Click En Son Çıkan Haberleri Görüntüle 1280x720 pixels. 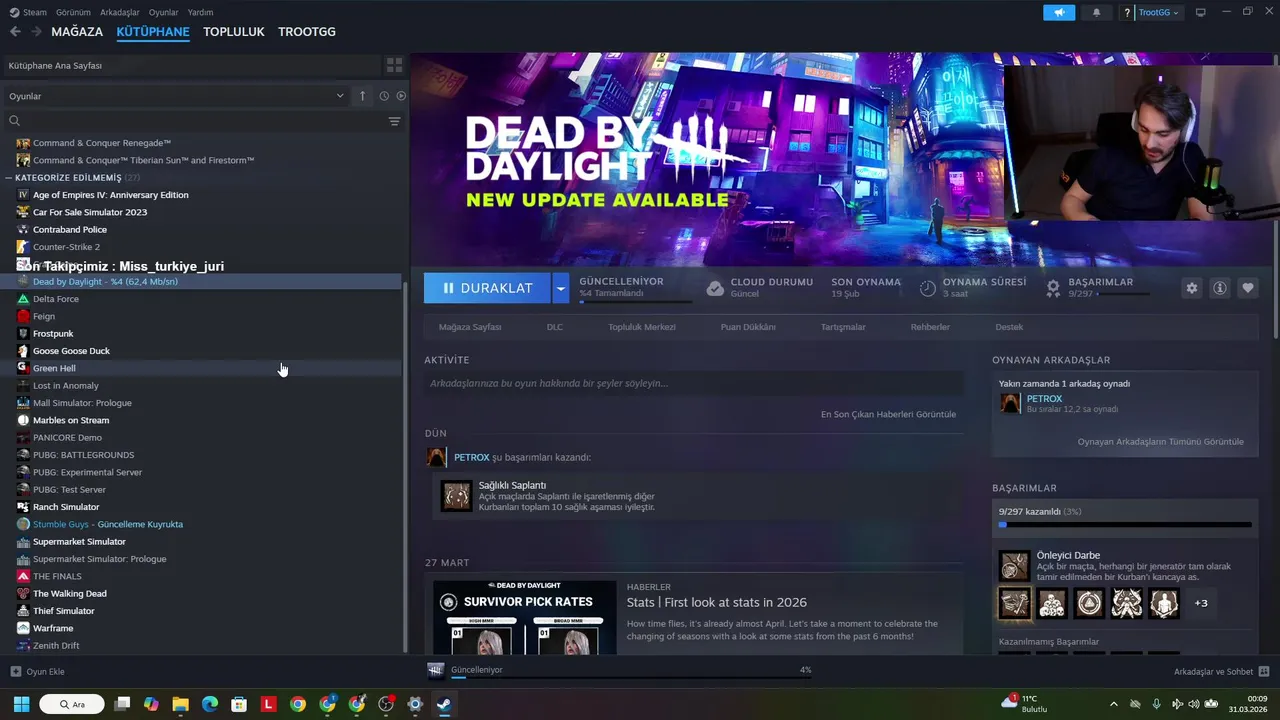(888, 414)
